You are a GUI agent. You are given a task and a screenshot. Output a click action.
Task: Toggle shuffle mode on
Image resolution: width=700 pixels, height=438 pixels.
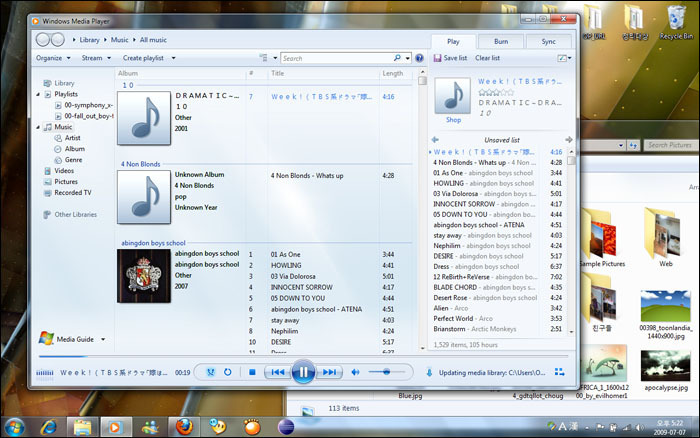211,372
